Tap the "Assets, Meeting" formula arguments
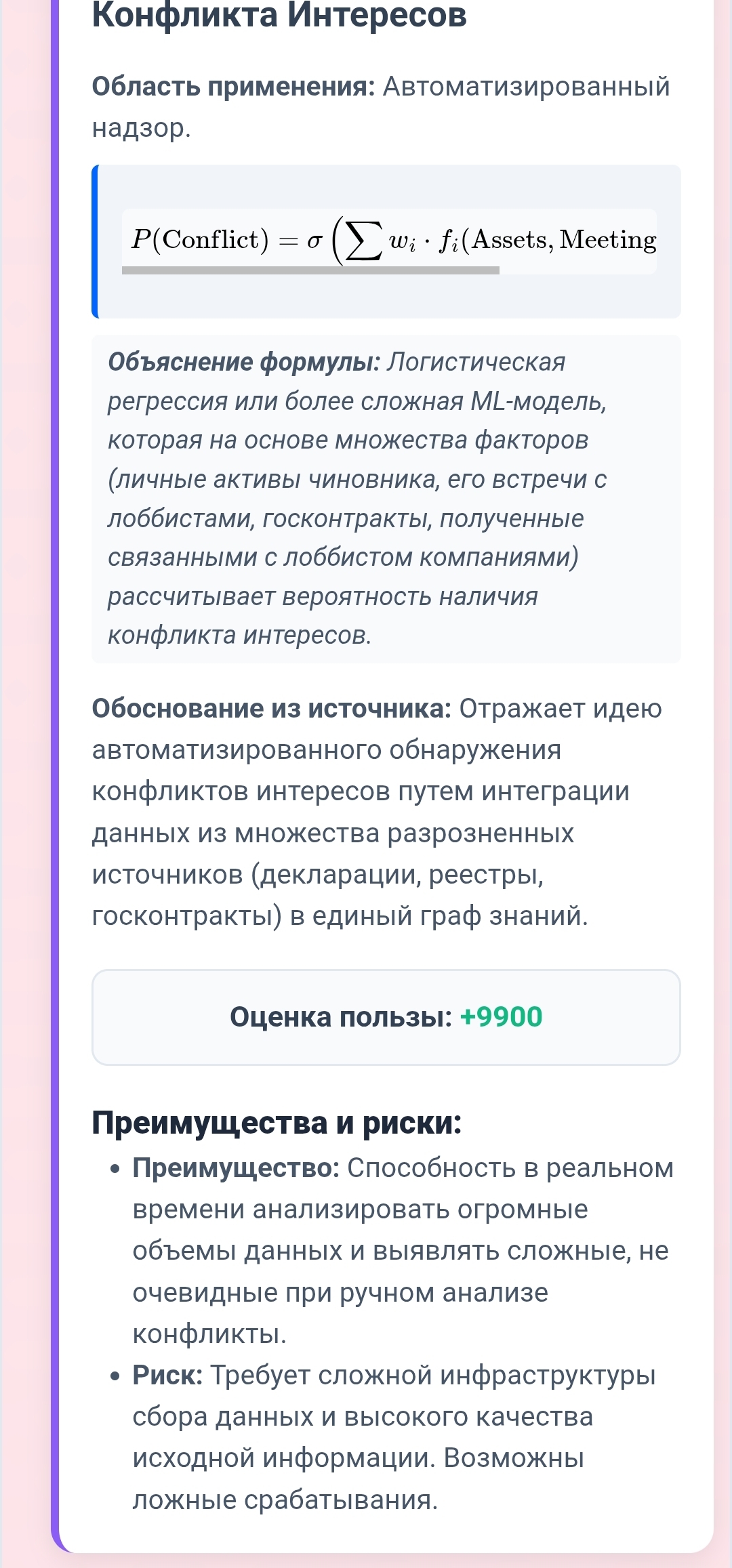This screenshot has height=1568, width=732. (x=564, y=240)
